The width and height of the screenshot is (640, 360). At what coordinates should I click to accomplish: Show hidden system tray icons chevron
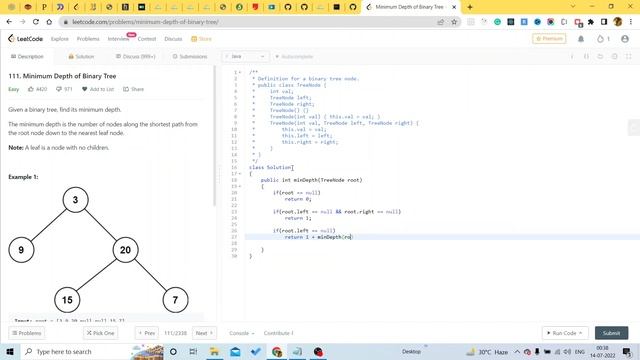click(x=517, y=351)
